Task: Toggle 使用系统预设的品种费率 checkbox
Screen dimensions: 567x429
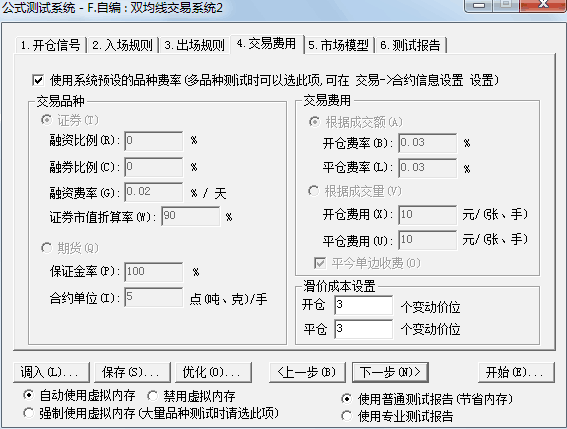Action: [38, 80]
